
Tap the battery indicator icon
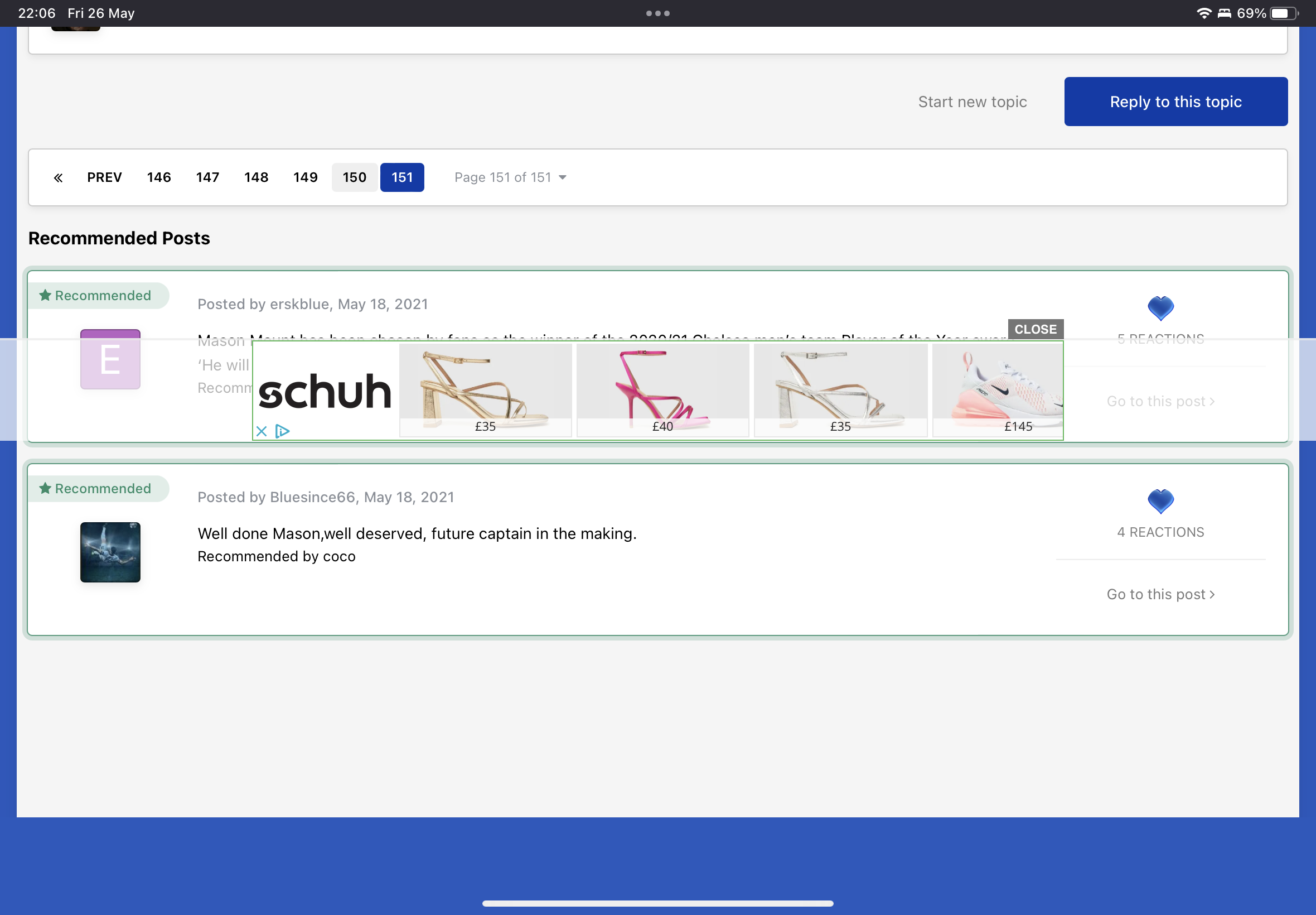tap(1284, 13)
